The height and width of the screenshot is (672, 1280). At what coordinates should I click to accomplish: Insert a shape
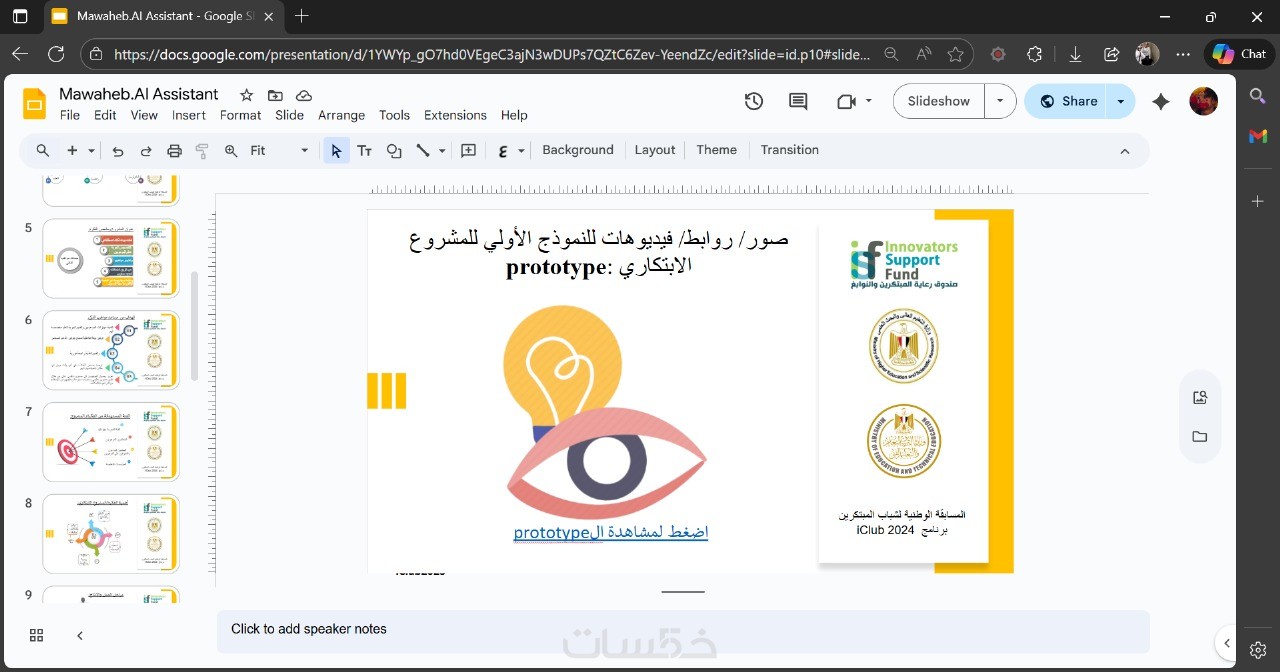click(x=394, y=151)
